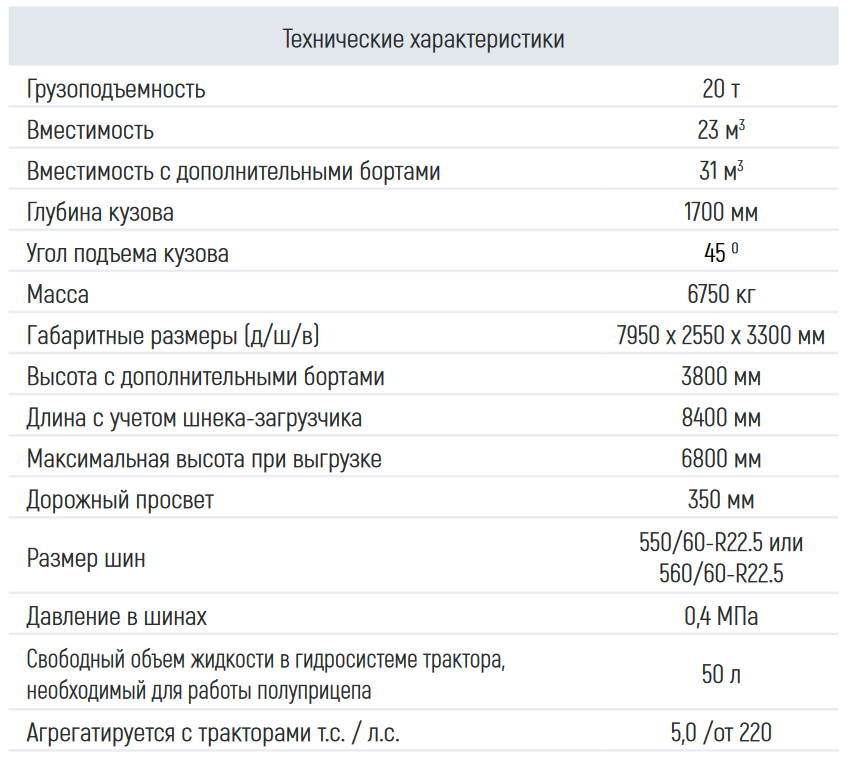
Task: Select the "50 л" fluid volume value
Action: [721, 674]
